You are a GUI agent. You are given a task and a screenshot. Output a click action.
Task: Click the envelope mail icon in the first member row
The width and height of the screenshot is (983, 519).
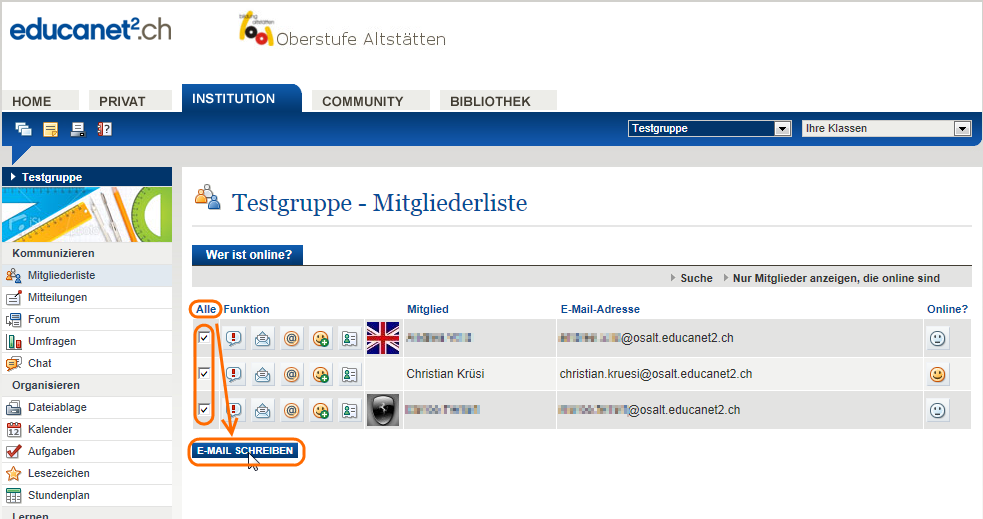[x=263, y=339]
